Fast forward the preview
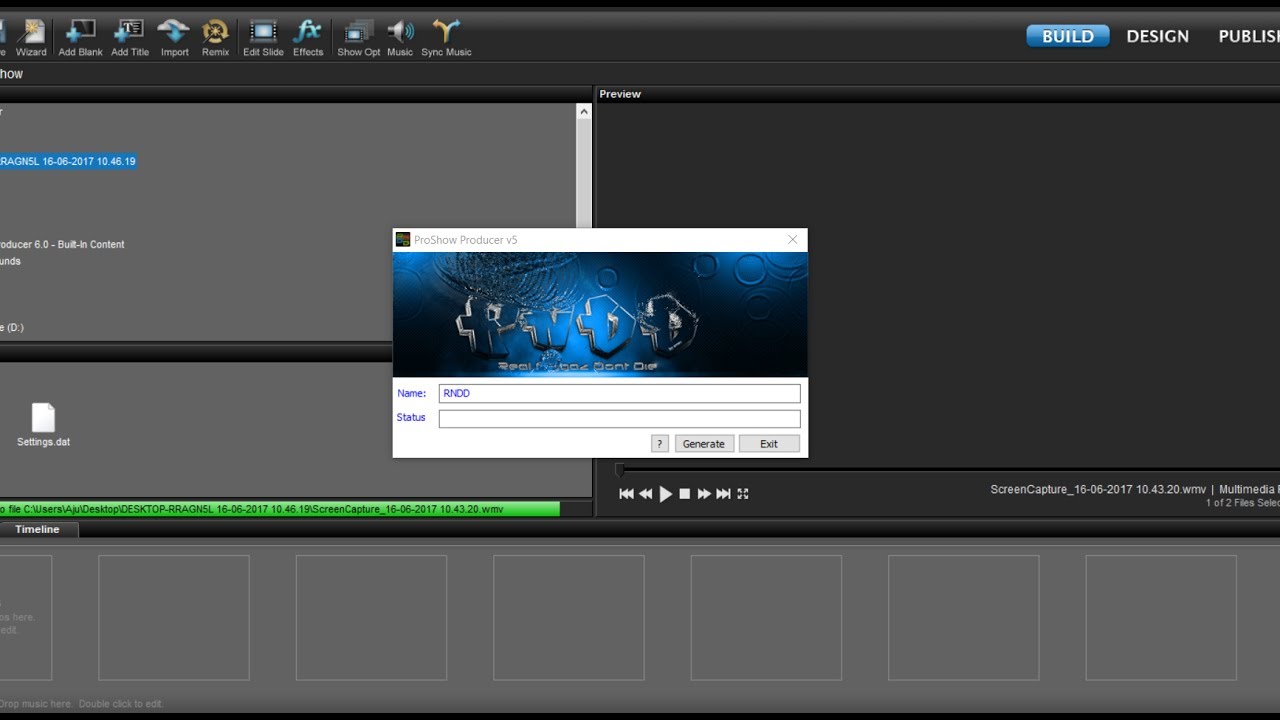Viewport: 1280px width, 720px height. 704,494
